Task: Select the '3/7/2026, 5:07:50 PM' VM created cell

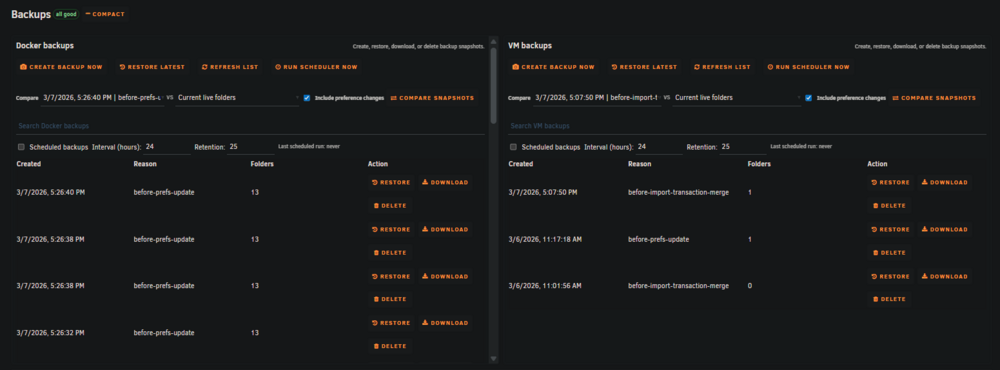Action: coord(543,192)
